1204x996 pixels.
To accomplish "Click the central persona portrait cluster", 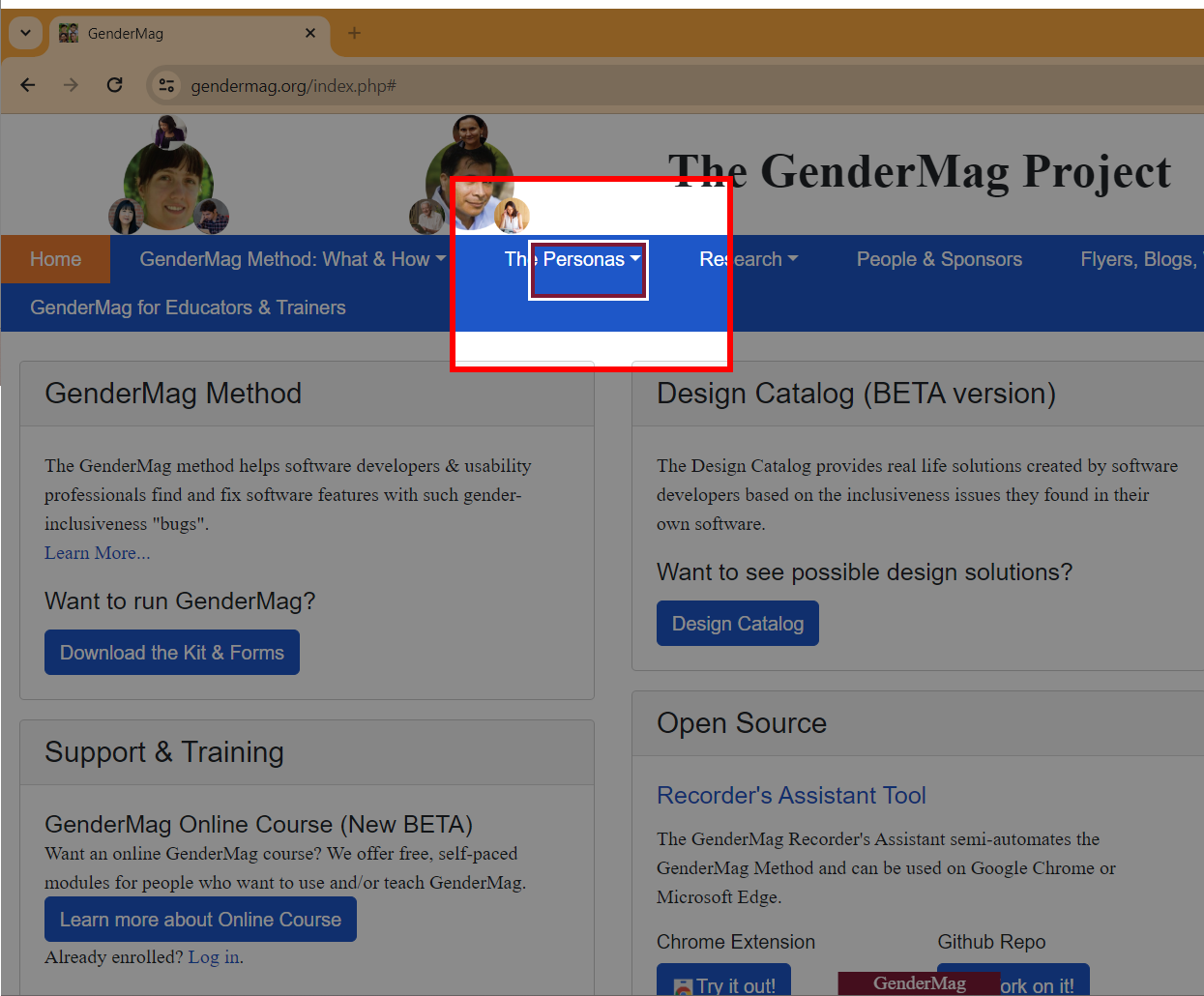I will point(470,176).
